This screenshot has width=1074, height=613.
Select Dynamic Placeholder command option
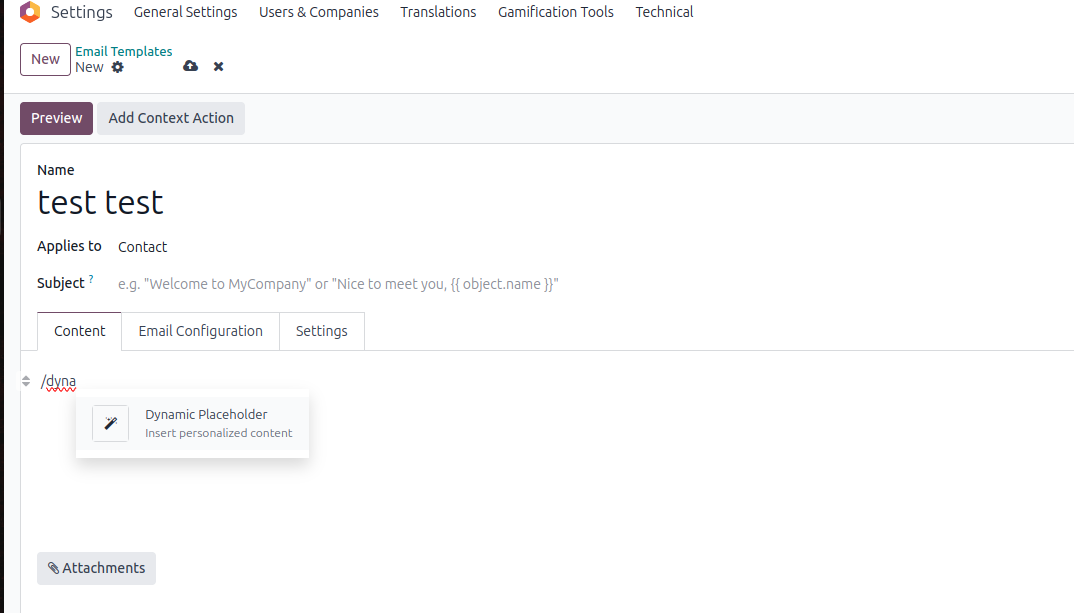coord(192,423)
